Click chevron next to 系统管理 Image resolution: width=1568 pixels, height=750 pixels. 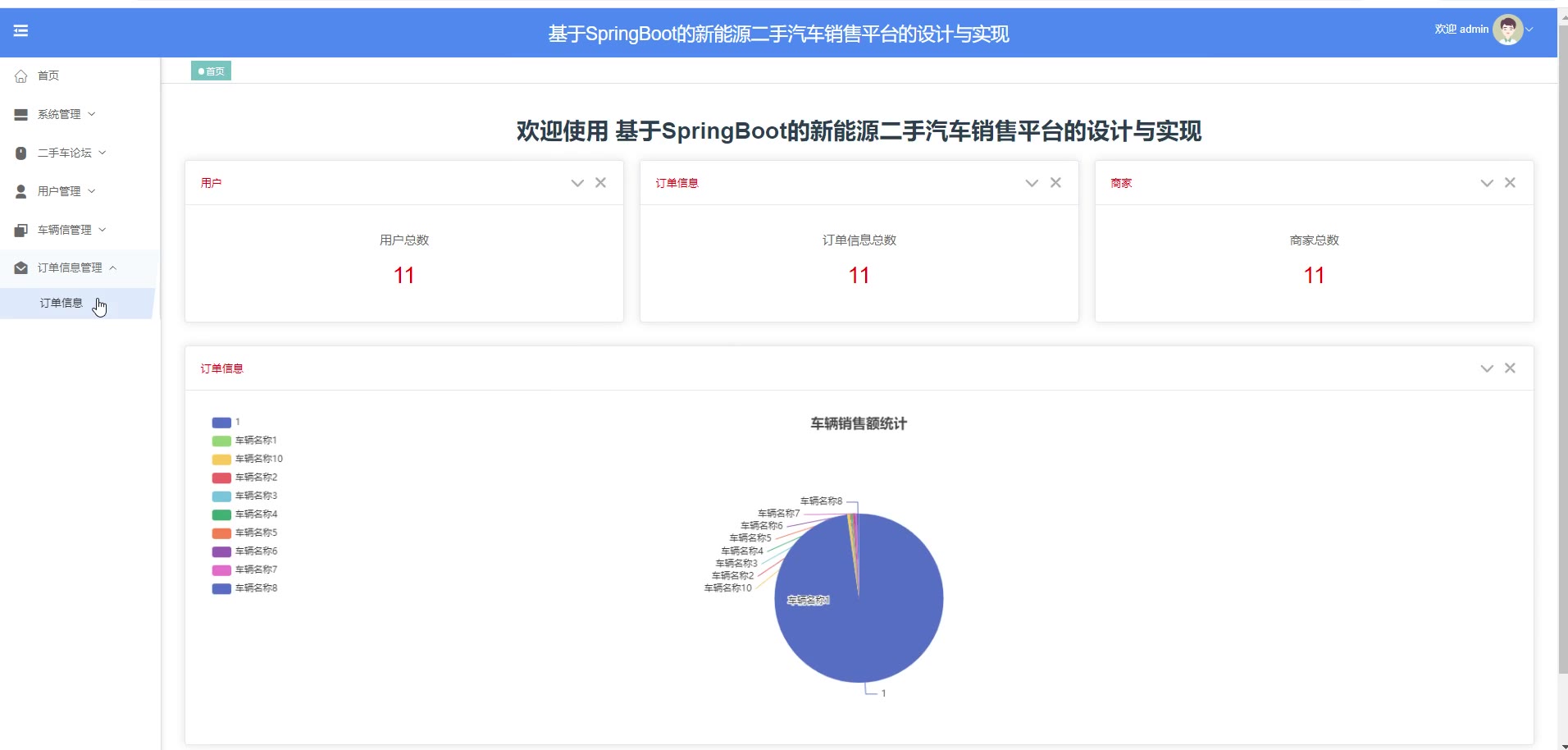92,114
